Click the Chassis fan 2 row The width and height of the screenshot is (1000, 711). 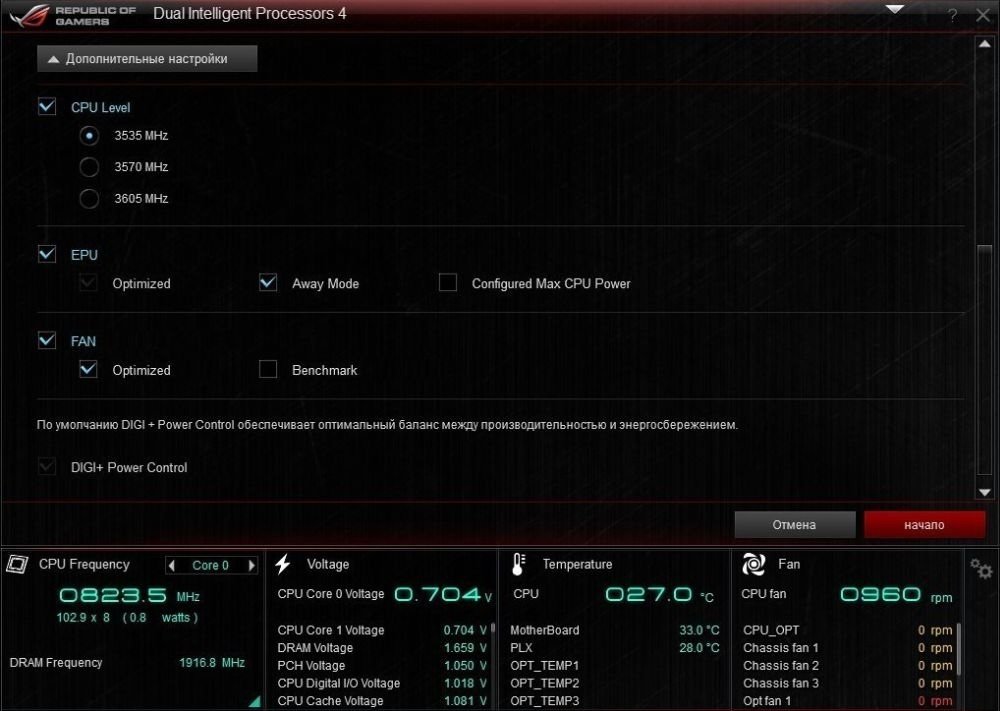[x=848, y=665]
